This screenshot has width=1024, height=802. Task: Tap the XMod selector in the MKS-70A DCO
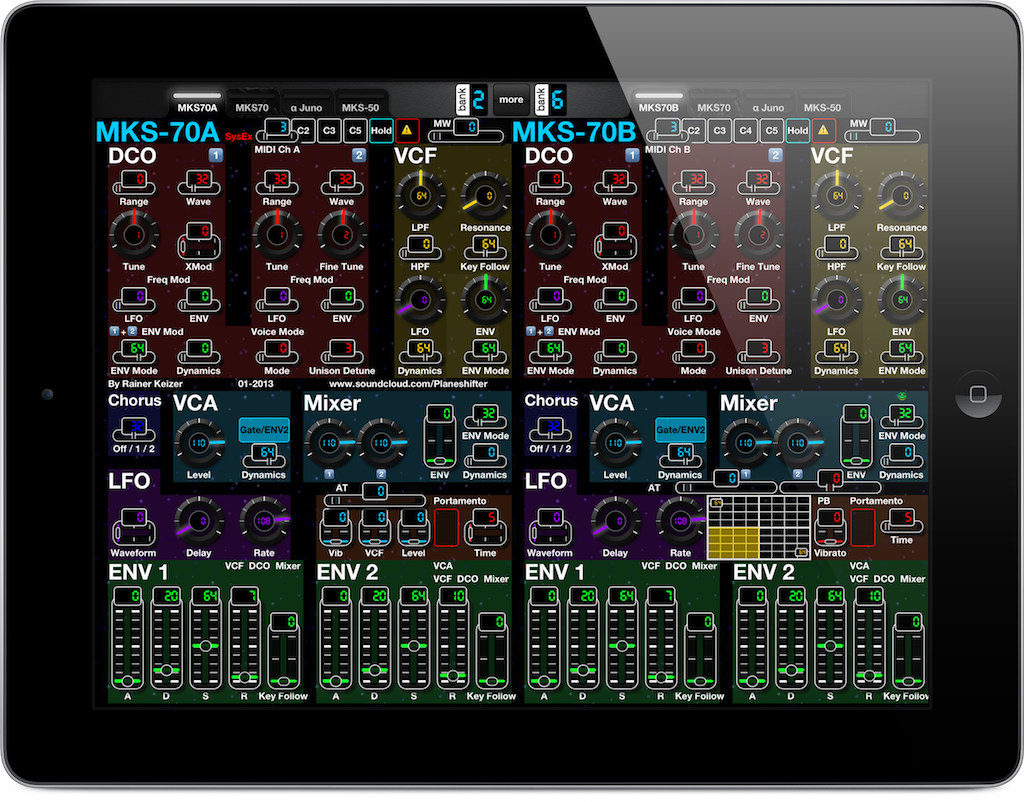pyautogui.click(x=198, y=240)
